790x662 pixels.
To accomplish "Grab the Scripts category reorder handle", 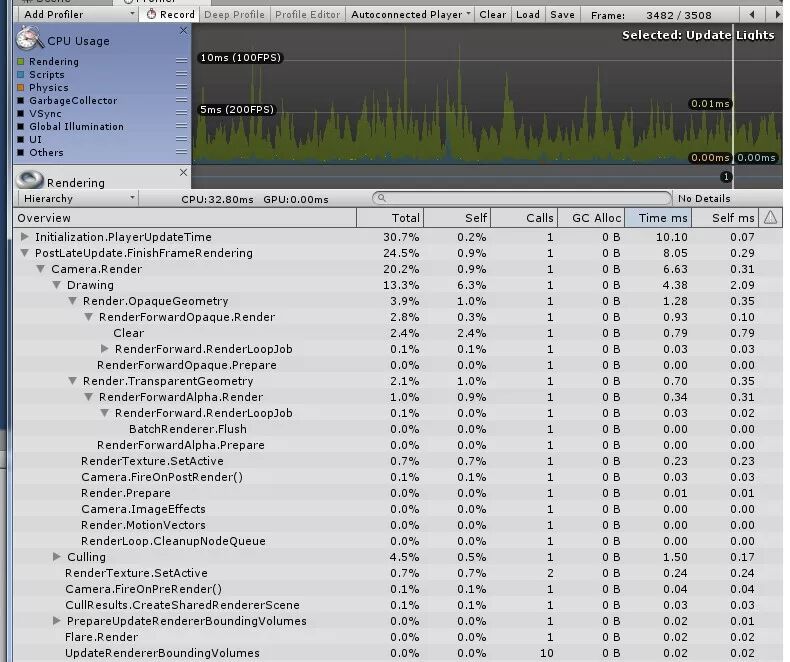I will pyautogui.click(x=181, y=74).
